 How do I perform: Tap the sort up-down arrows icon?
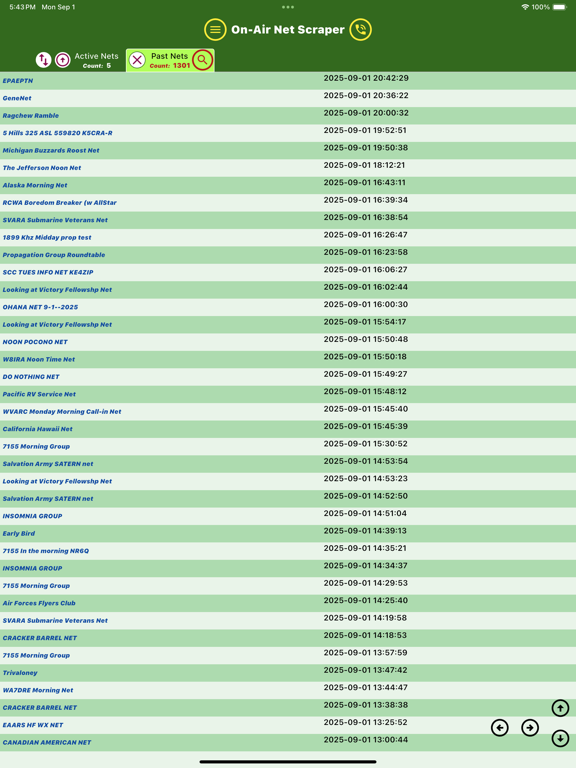[44, 60]
